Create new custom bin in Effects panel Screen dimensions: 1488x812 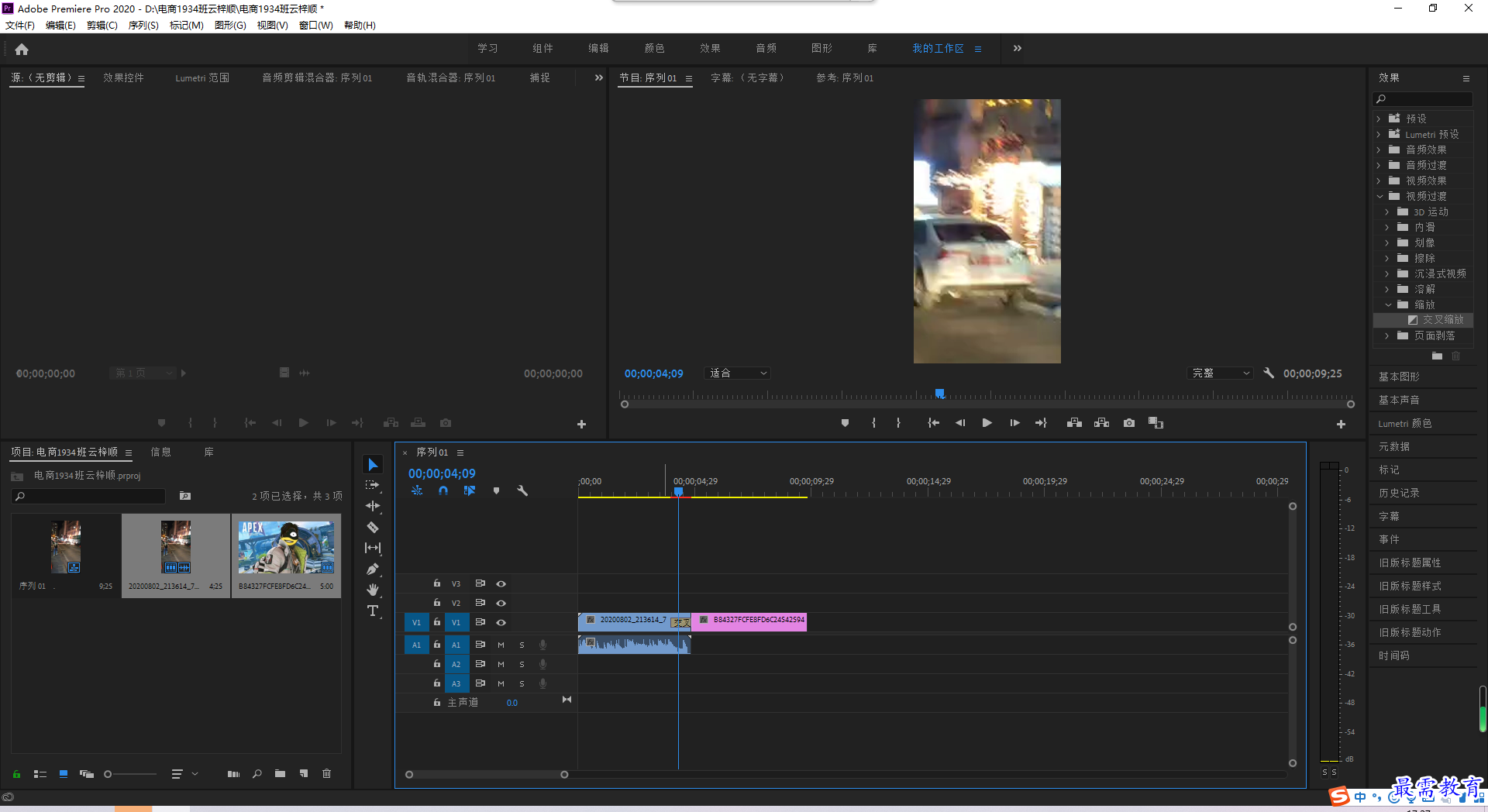[1437, 356]
